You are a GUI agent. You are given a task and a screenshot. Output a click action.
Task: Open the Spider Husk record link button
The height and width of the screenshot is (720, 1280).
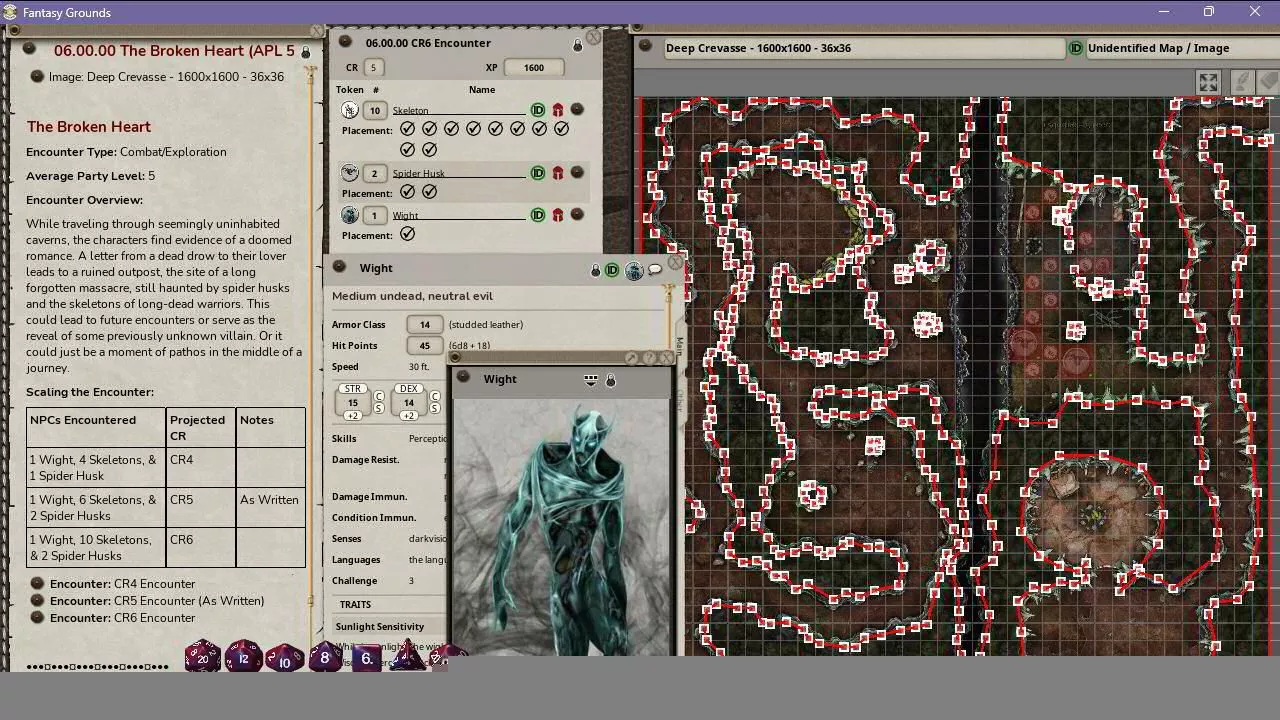click(577, 172)
